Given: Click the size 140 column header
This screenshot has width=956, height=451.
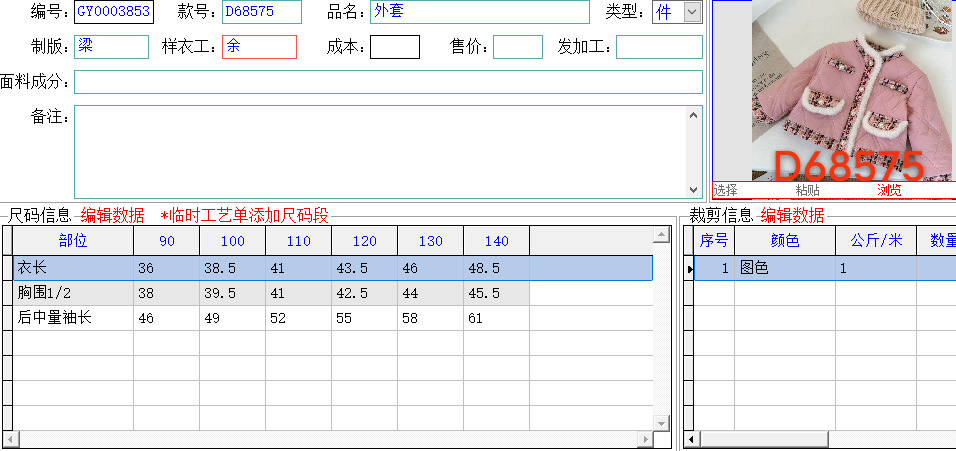Looking at the screenshot, I should tap(496, 241).
